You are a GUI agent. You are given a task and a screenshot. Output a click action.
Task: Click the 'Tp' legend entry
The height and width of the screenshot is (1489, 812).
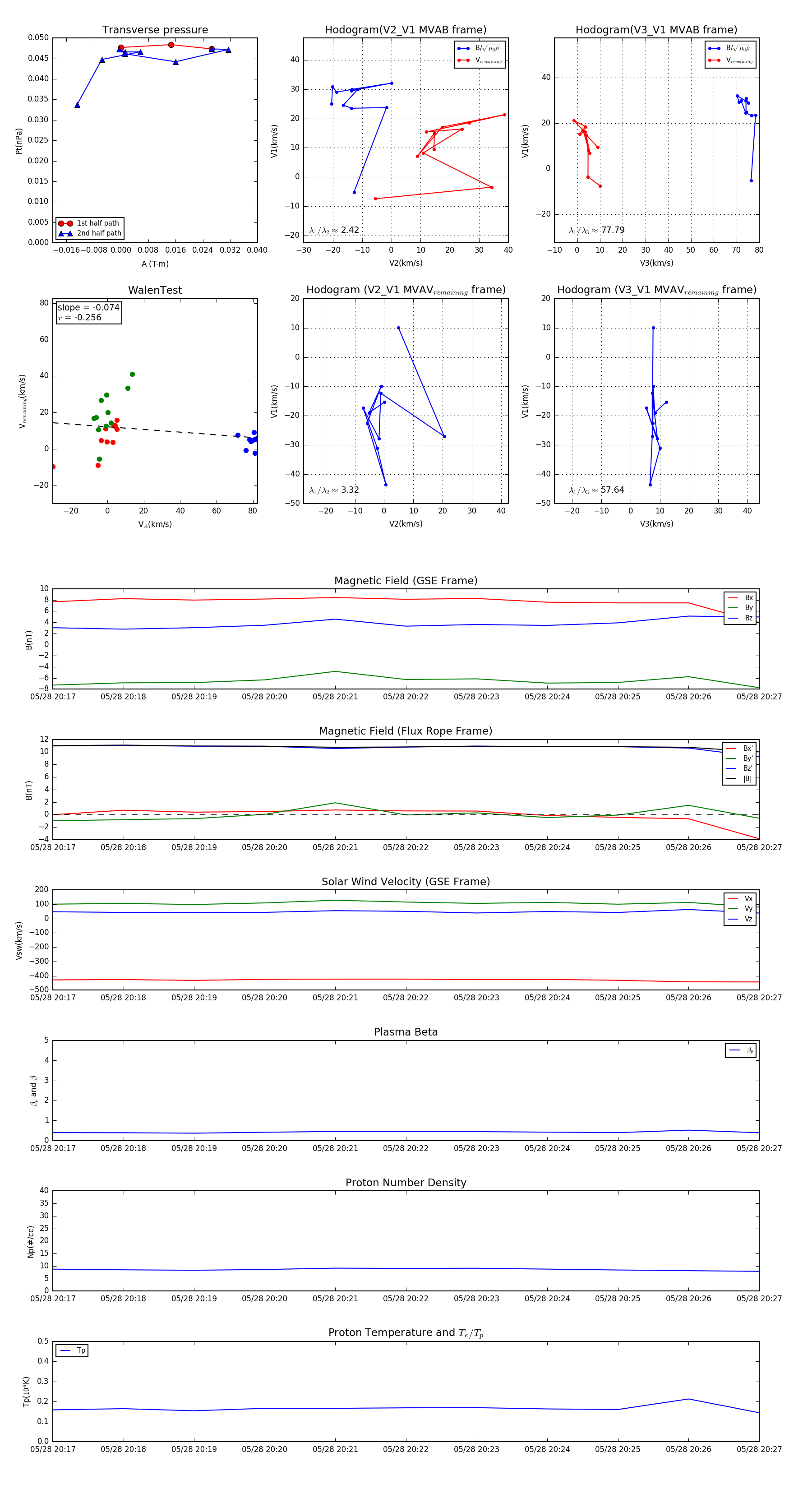coord(73,1351)
